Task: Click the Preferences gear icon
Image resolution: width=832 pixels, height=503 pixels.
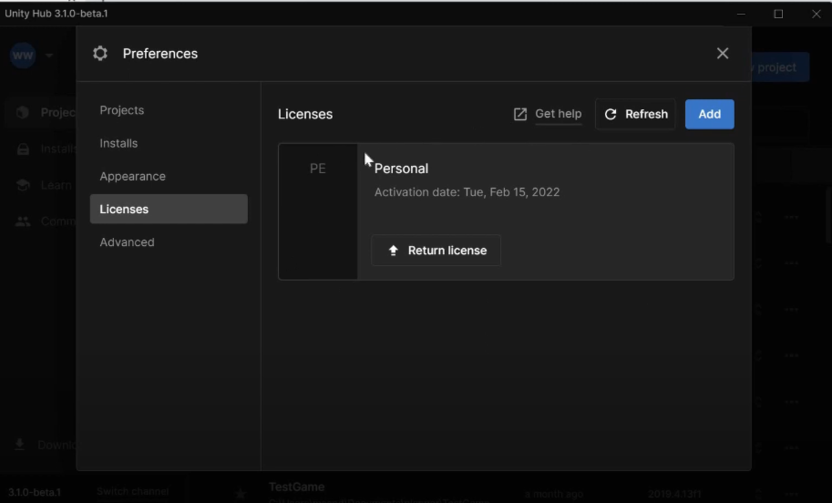Action: (100, 54)
